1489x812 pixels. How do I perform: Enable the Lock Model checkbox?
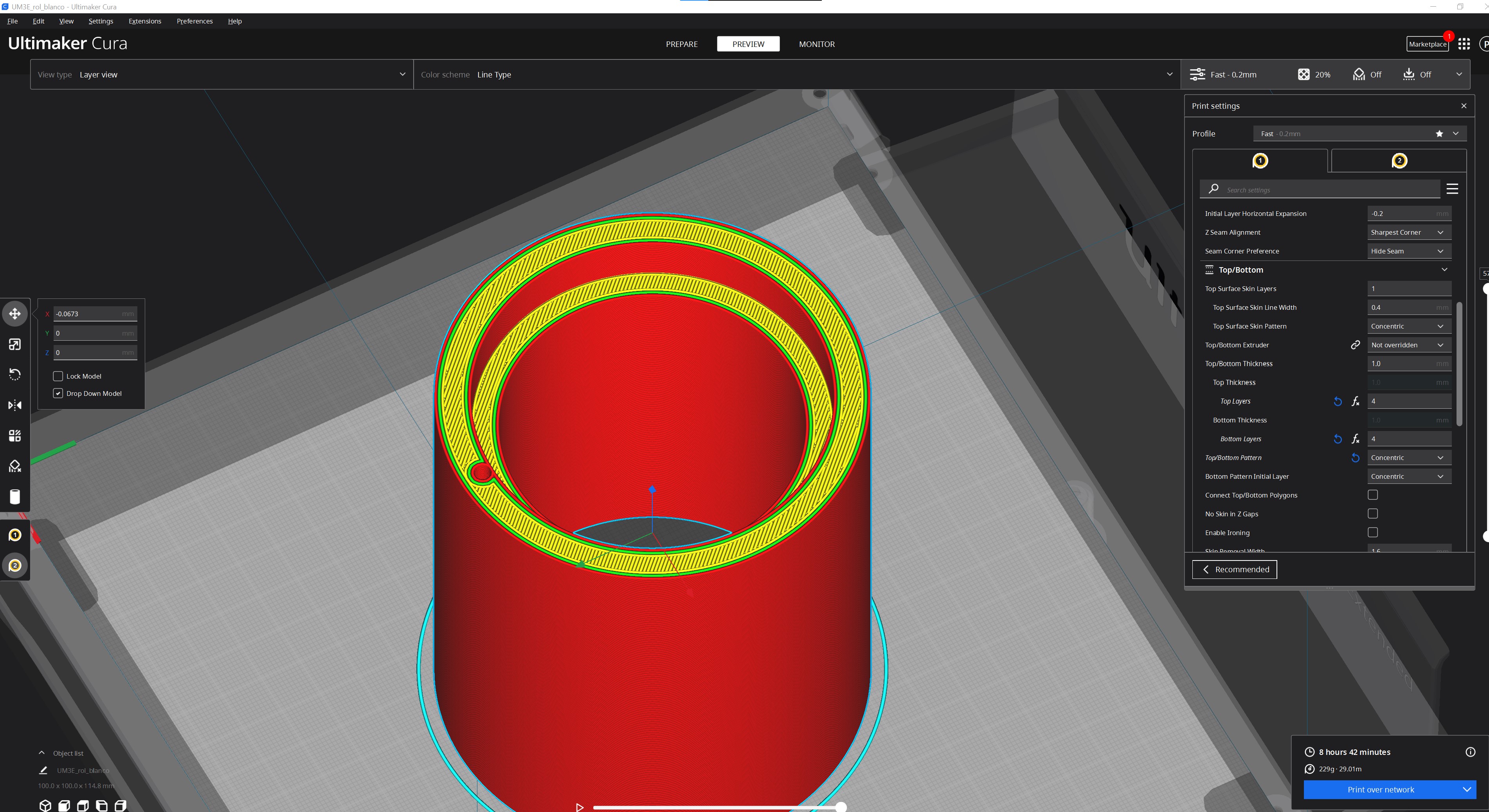pos(58,375)
